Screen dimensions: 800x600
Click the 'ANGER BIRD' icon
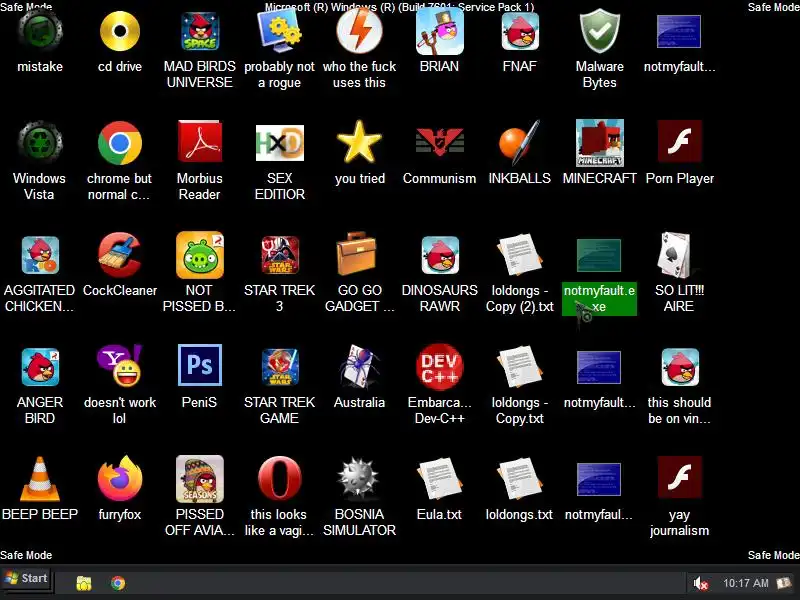[40, 367]
